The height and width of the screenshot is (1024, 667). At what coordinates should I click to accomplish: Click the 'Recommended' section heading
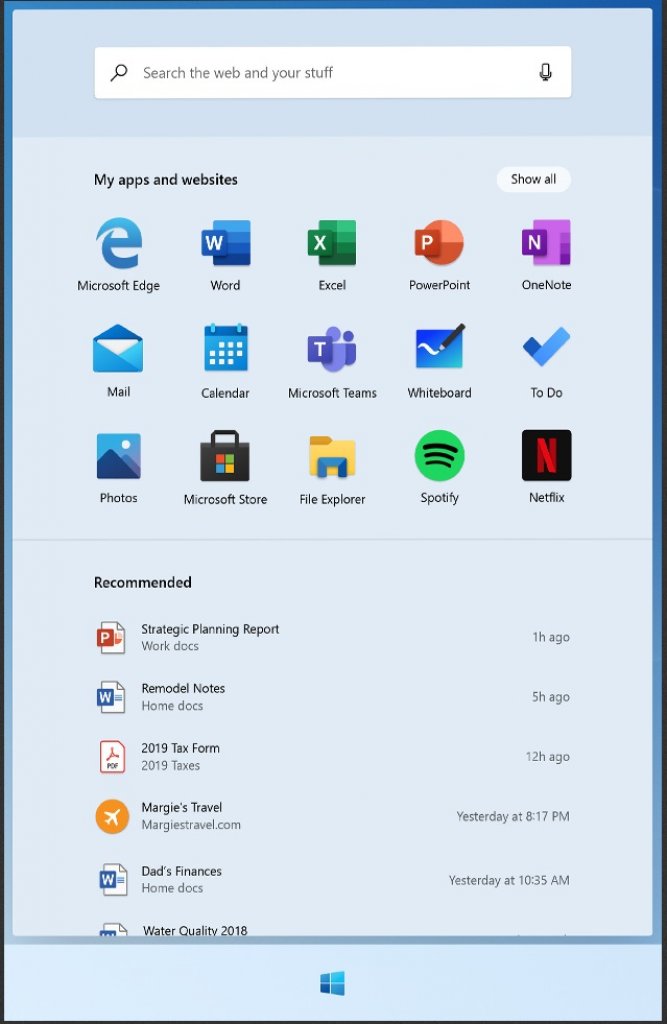pyautogui.click(x=142, y=583)
